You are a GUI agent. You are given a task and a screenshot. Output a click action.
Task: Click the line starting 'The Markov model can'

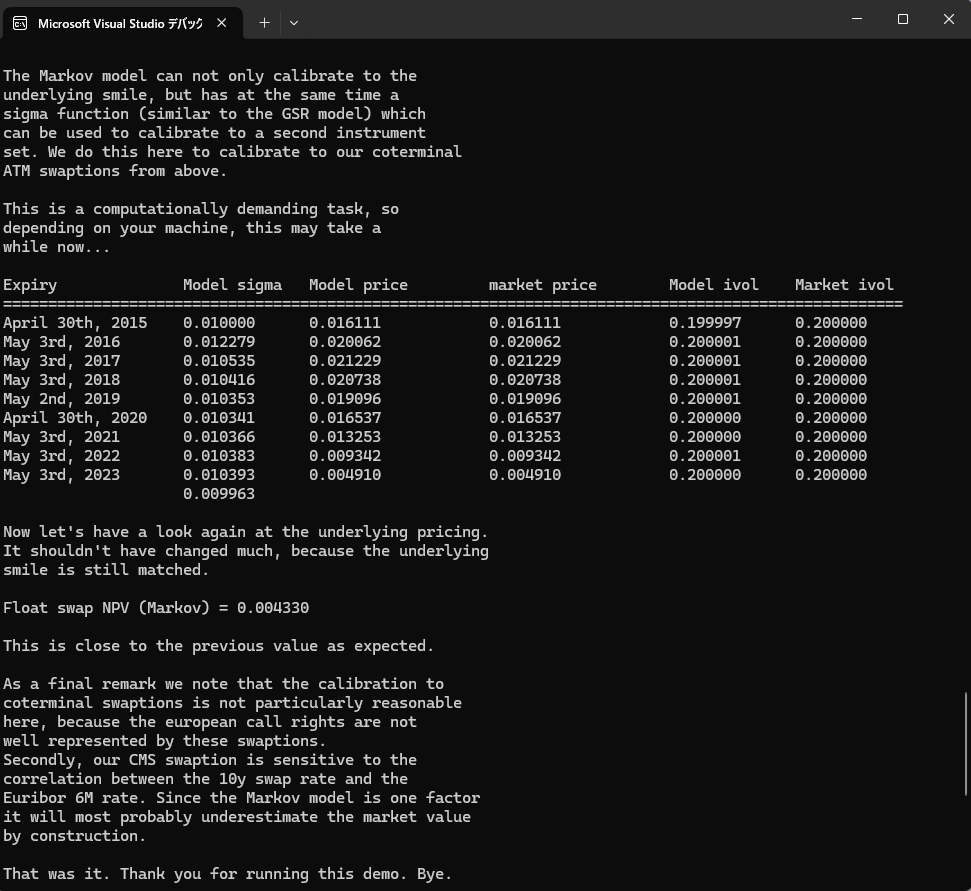click(x=210, y=76)
